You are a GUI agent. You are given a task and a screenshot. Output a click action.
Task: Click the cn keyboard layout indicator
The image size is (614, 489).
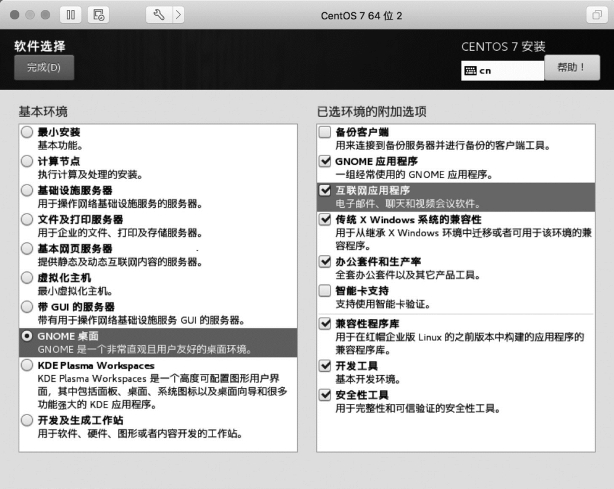pos(502,71)
